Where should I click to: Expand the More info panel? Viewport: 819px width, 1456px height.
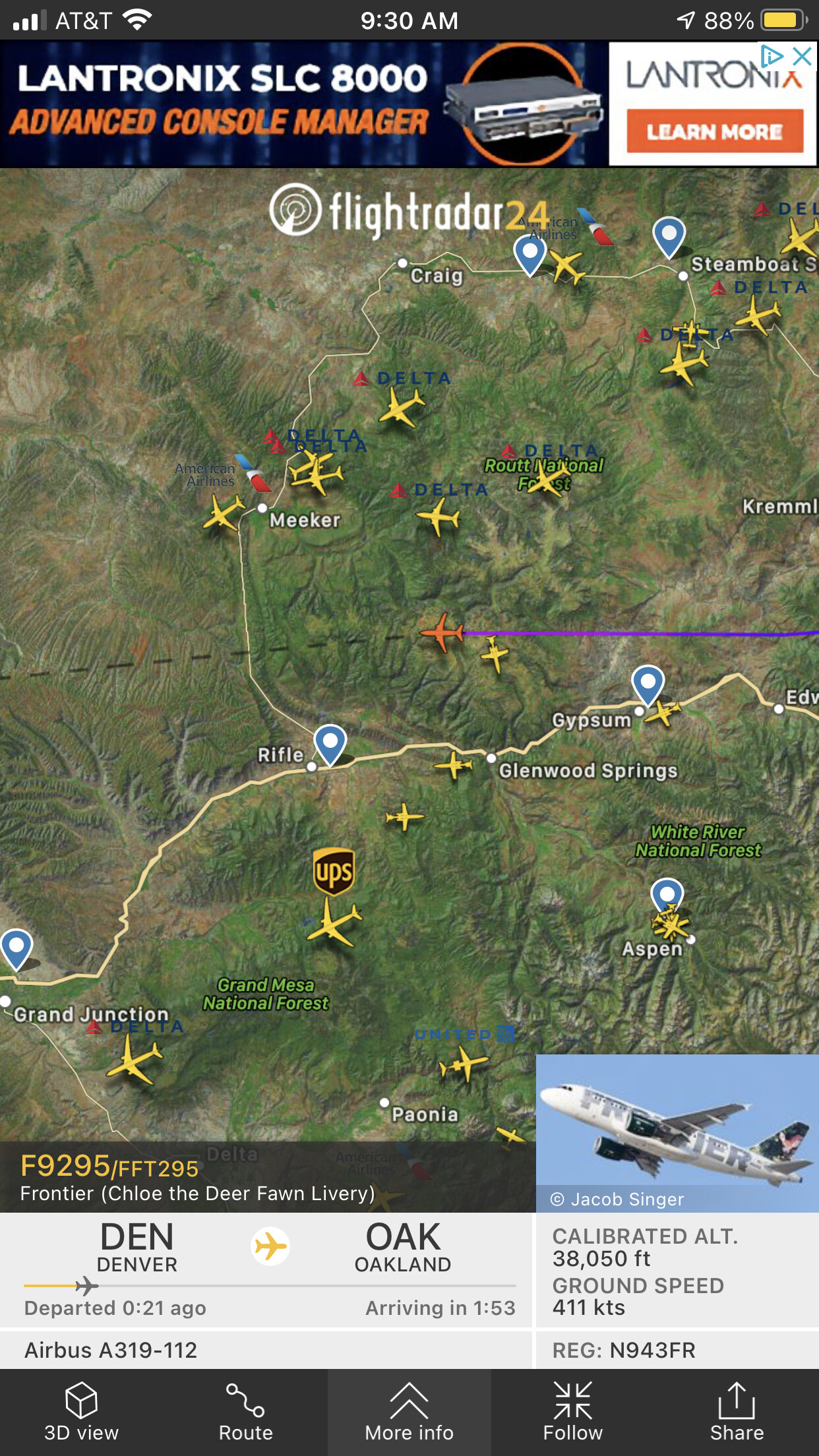pyautogui.click(x=409, y=1412)
